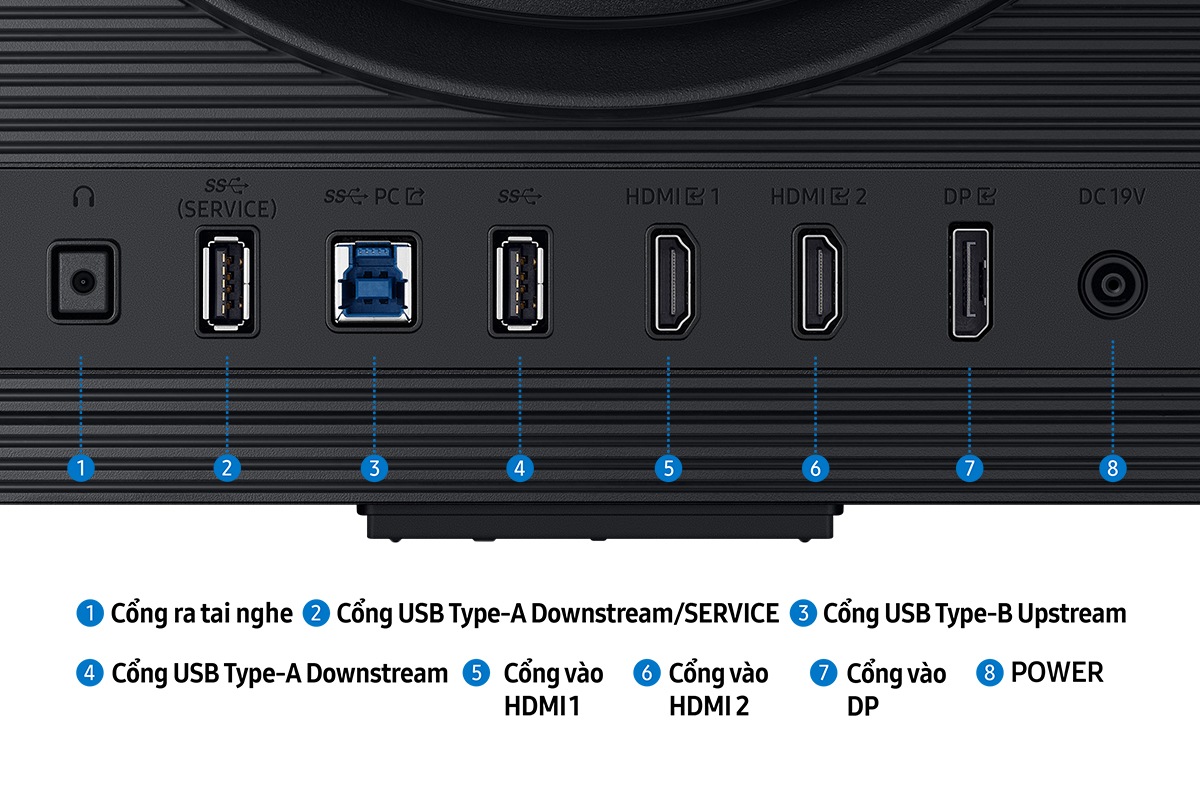Image resolution: width=1200 pixels, height=800 pixels.
Task: Click the headphone symbol above the audio jack
Action: [x=83, y=197]
